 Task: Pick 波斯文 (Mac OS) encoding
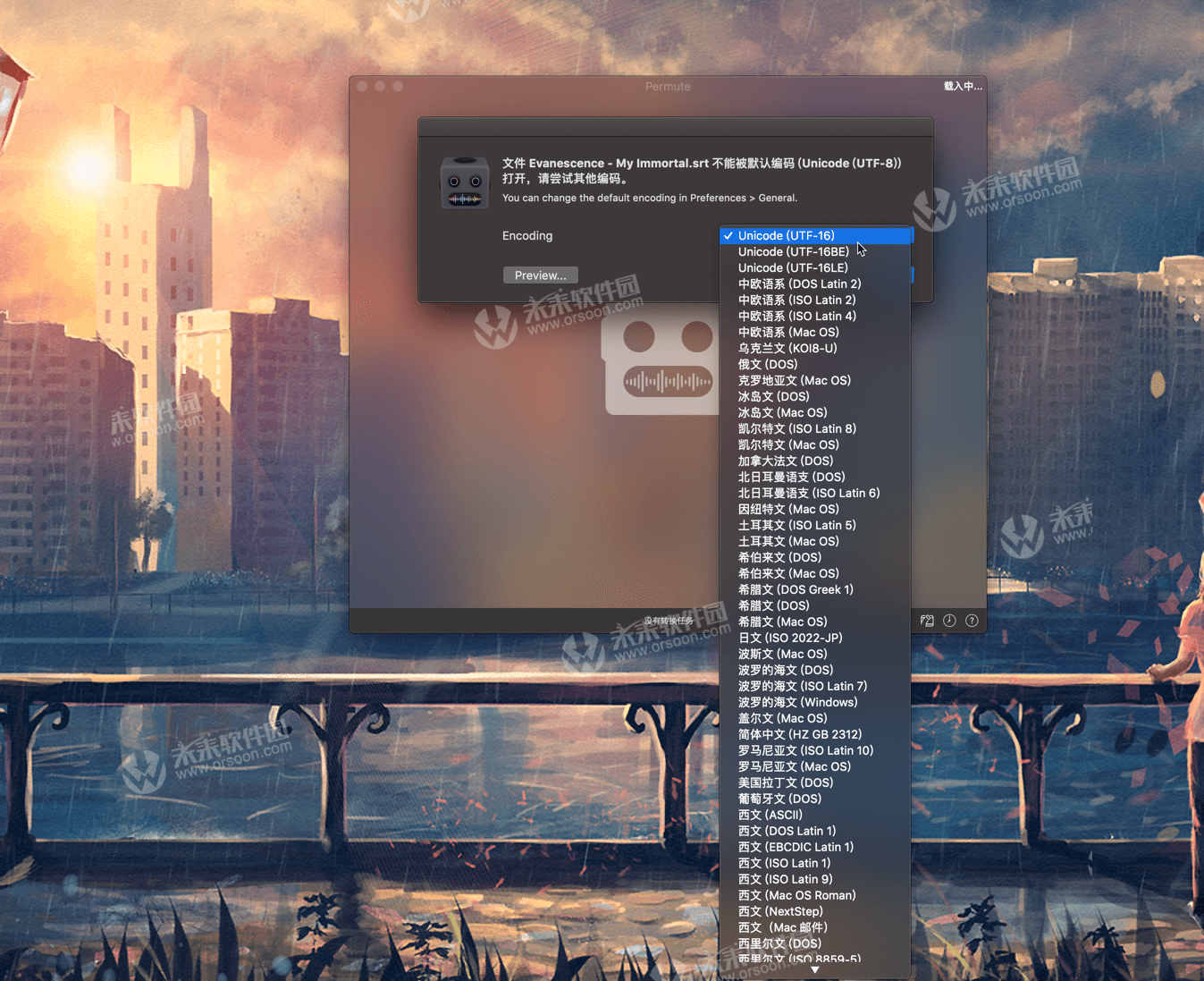pos(815,655)
